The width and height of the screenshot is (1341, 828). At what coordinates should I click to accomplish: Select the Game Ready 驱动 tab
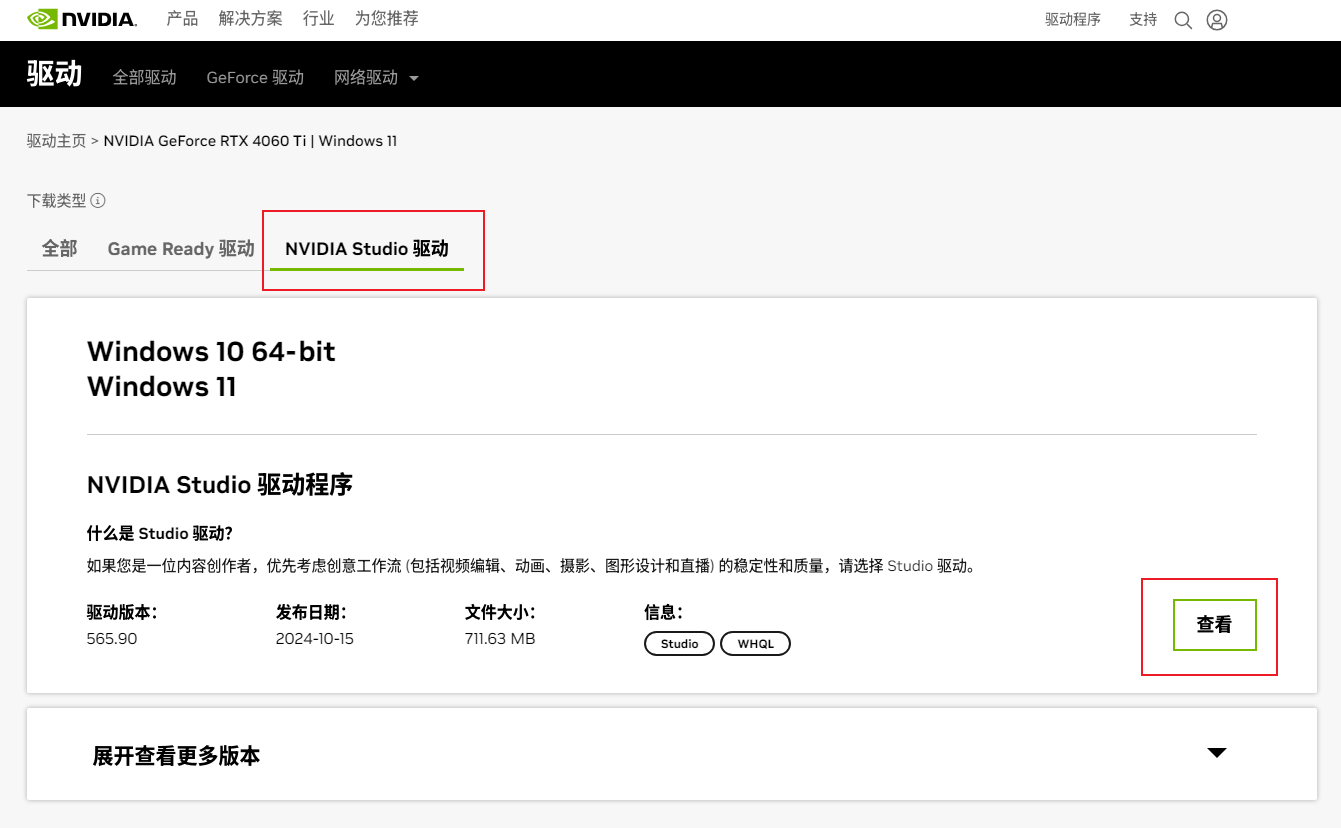coord(181,249)
